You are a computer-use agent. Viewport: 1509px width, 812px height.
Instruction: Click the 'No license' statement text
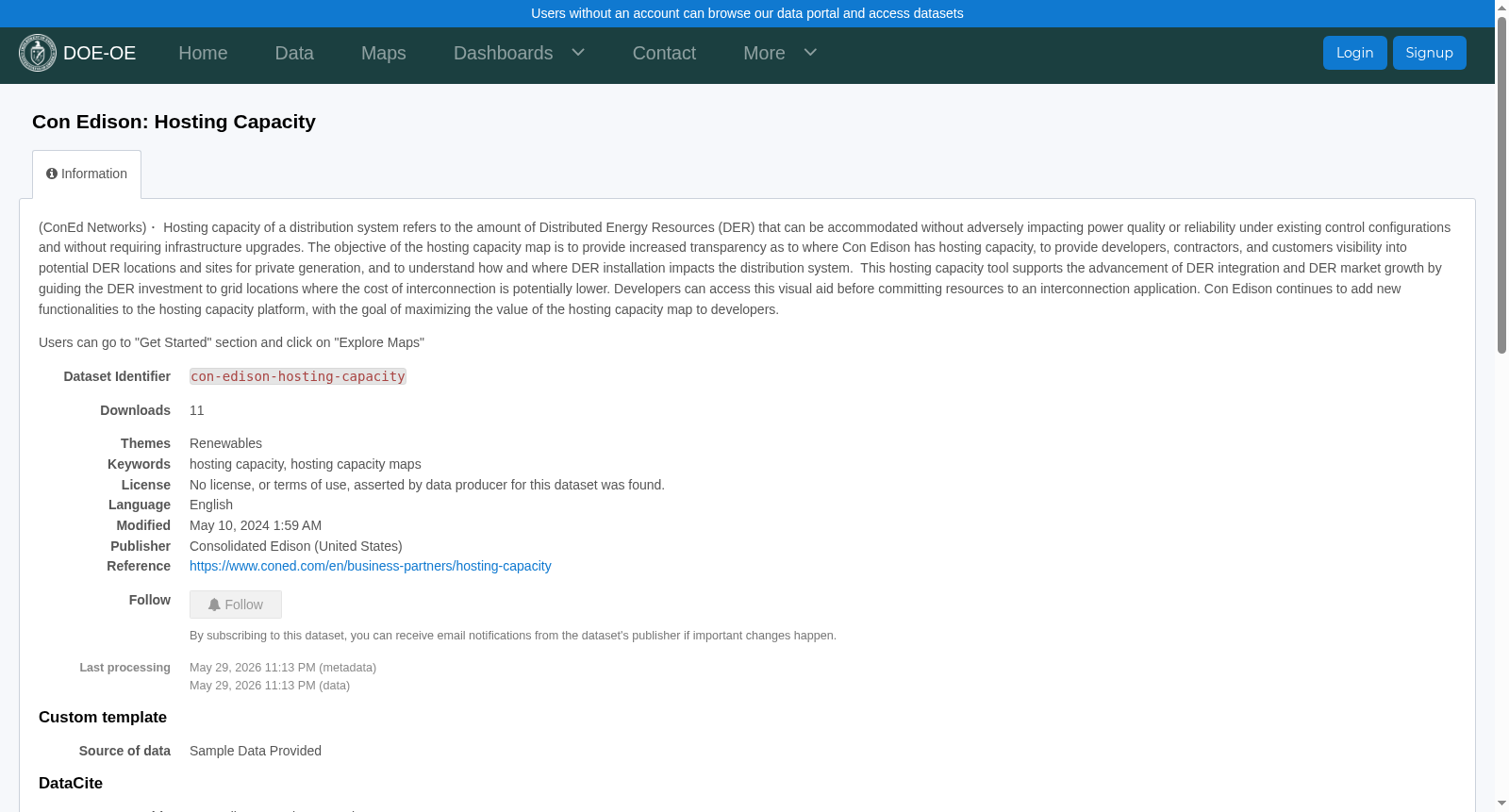(x=427, y=485)
